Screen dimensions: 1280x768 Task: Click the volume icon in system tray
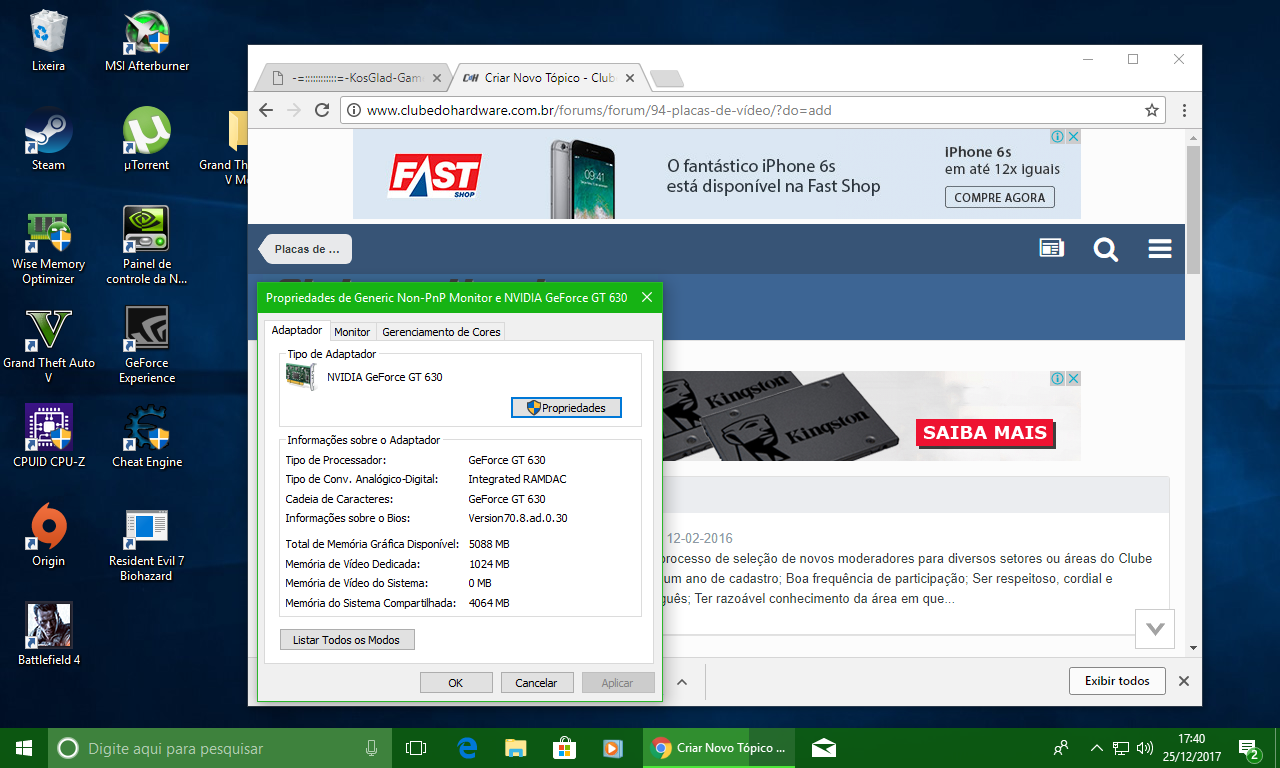(1145, 748)
